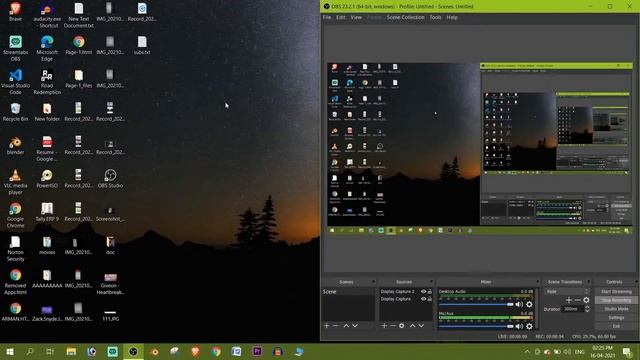Image resolution: width=640 pixels, height=360 pixels.
Task: Pop out the Sources dock panel
Action: (431, 282)
